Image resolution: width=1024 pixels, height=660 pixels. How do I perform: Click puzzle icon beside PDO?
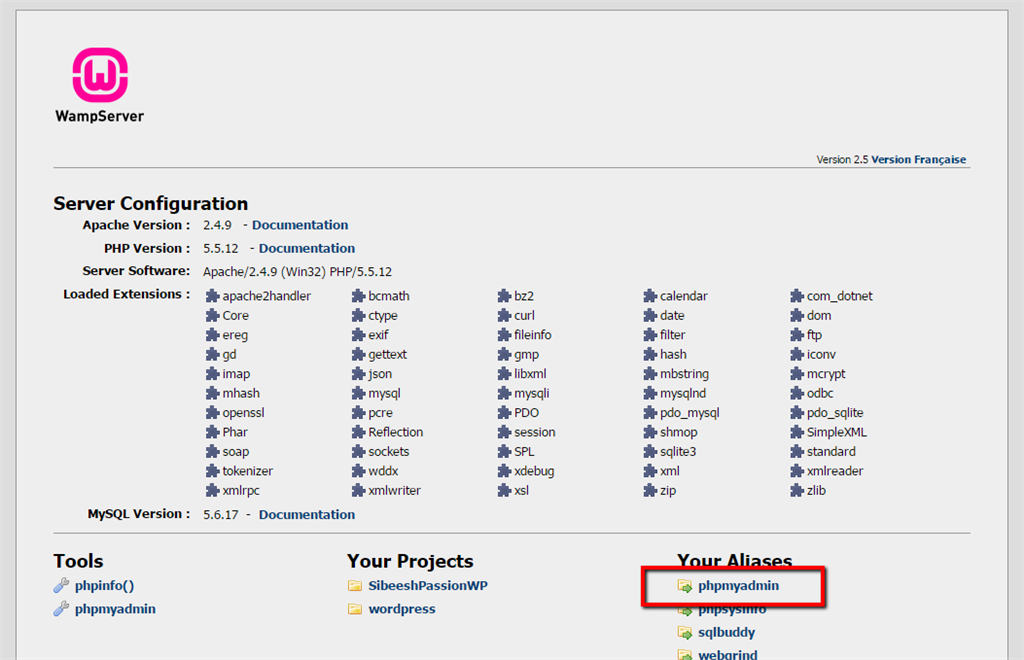click(x=504, y=413)
